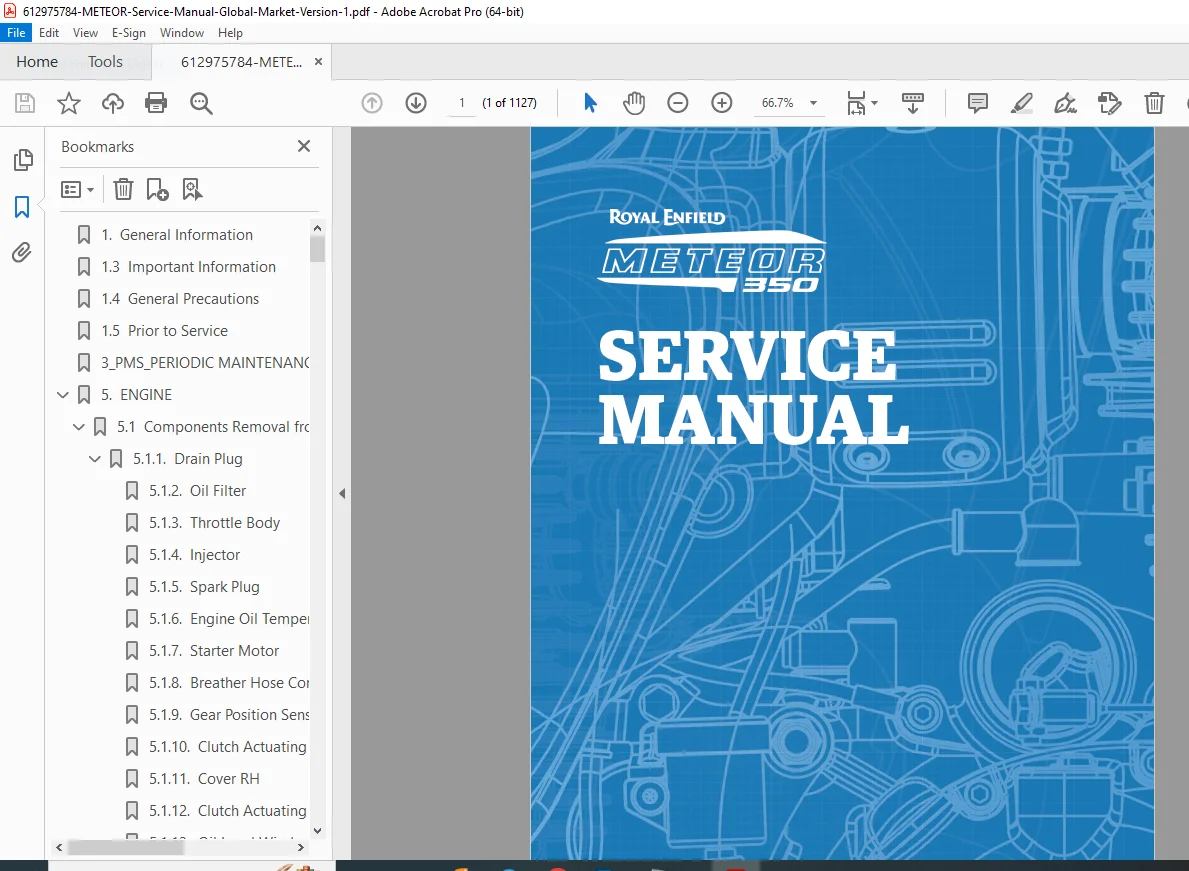This screenshot has height=871, width=1189.
Task: Open the E-Sign menu
Action: (x=128, y=33)
